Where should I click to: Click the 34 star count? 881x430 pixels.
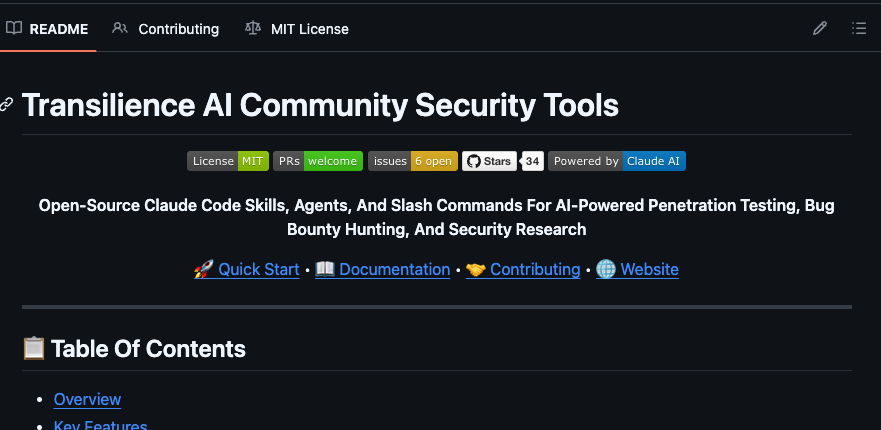point(533,161)
